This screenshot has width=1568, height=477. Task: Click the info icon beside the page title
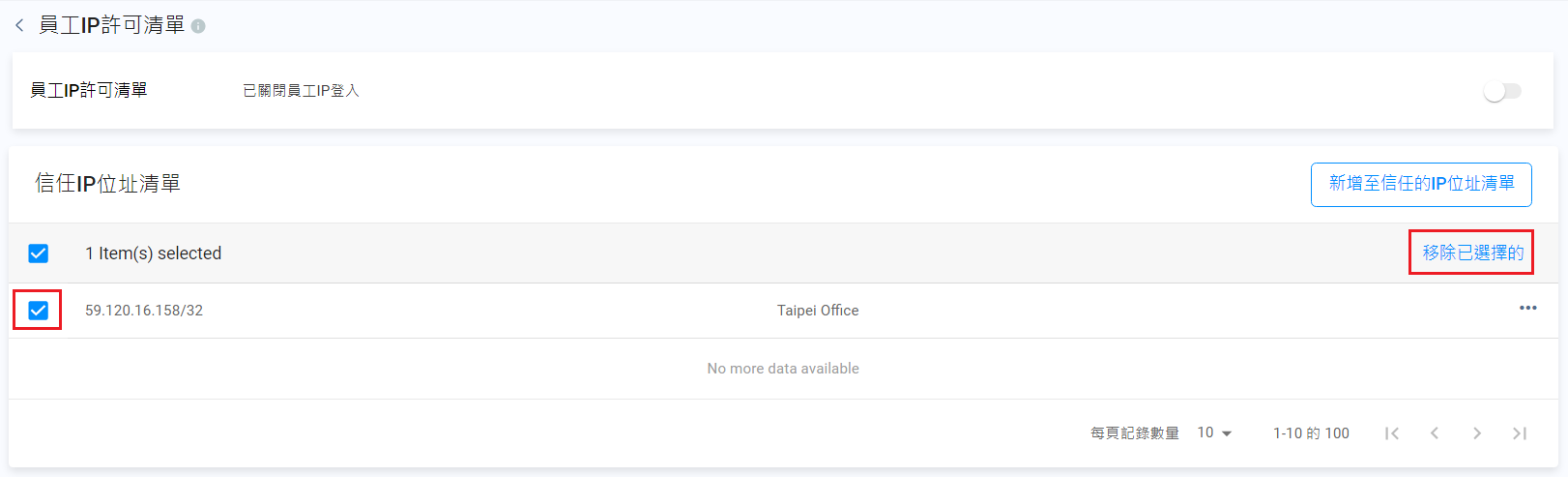(198, 26)
